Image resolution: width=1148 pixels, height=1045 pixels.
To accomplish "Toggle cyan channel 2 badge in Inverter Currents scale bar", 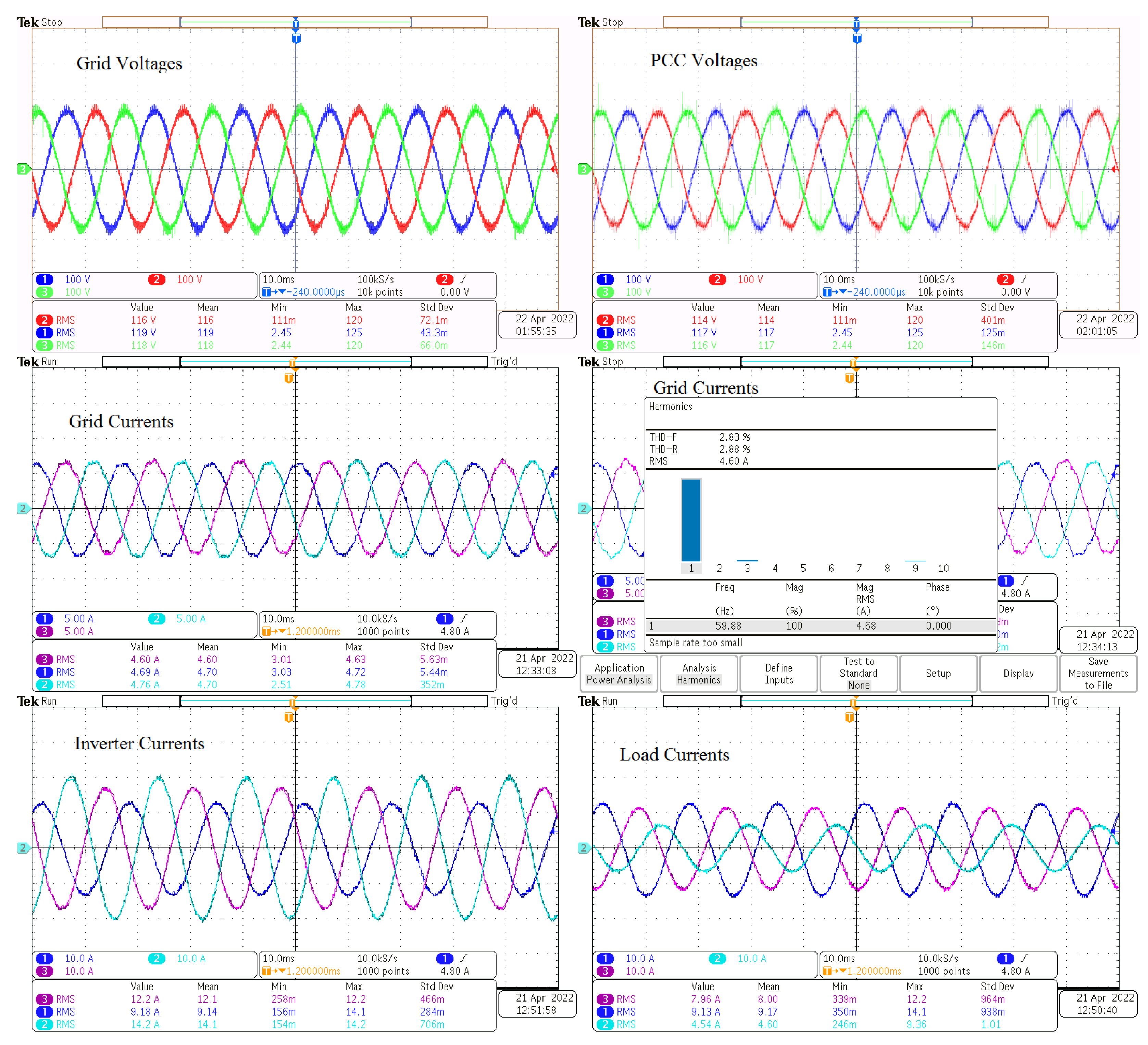I will 157,958.
